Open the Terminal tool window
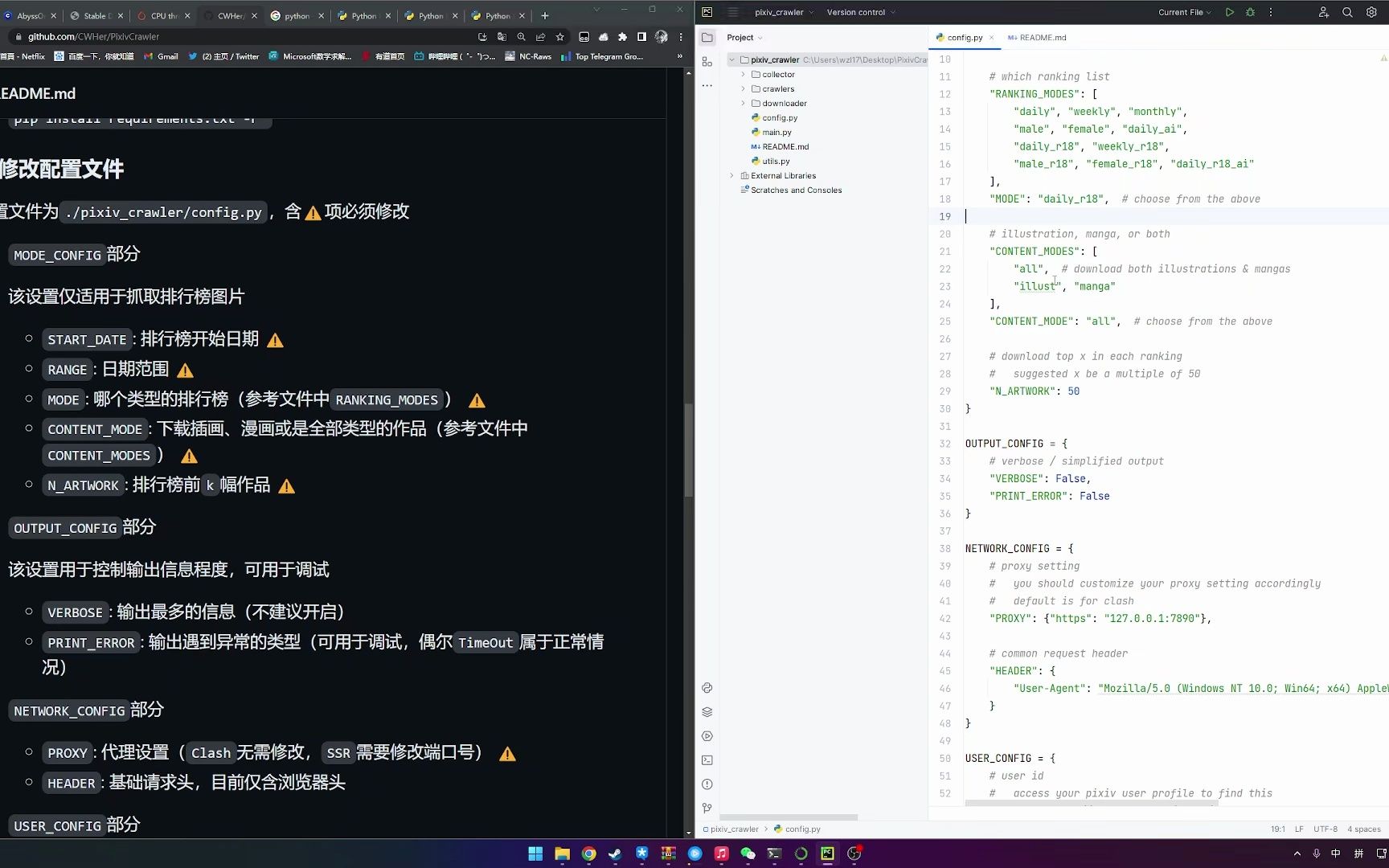The image size is (1389, 868). click(x=707, y=760)
